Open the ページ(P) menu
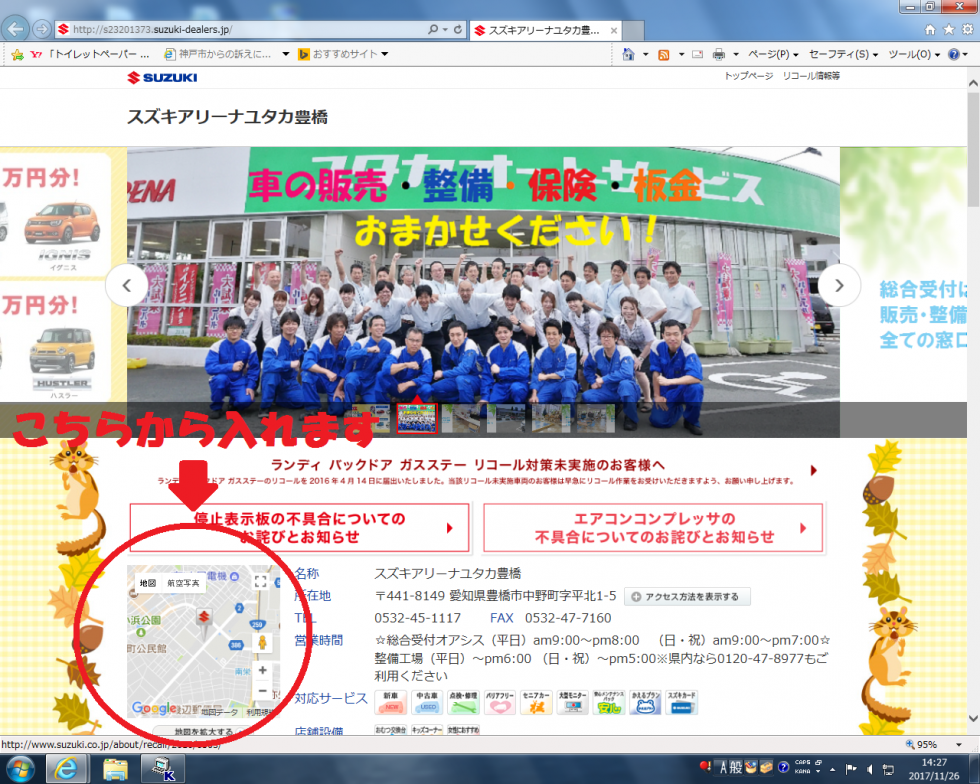The height and width of the screenshot is (784, 980). [x=773, y=54]
